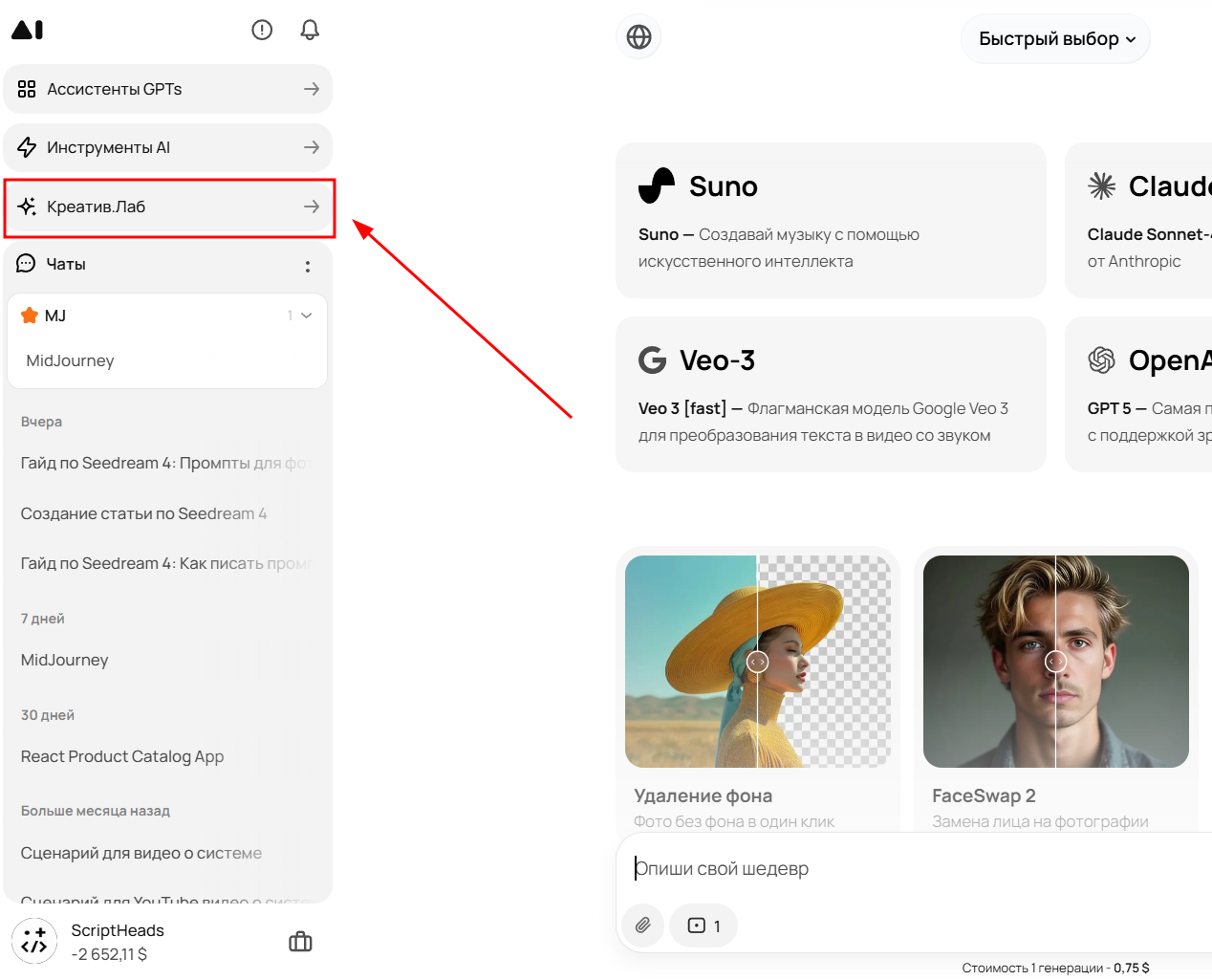Screen dimensions: 1212x980
Task: Click the briefcase icon near balance
Action: coord(300,942)
